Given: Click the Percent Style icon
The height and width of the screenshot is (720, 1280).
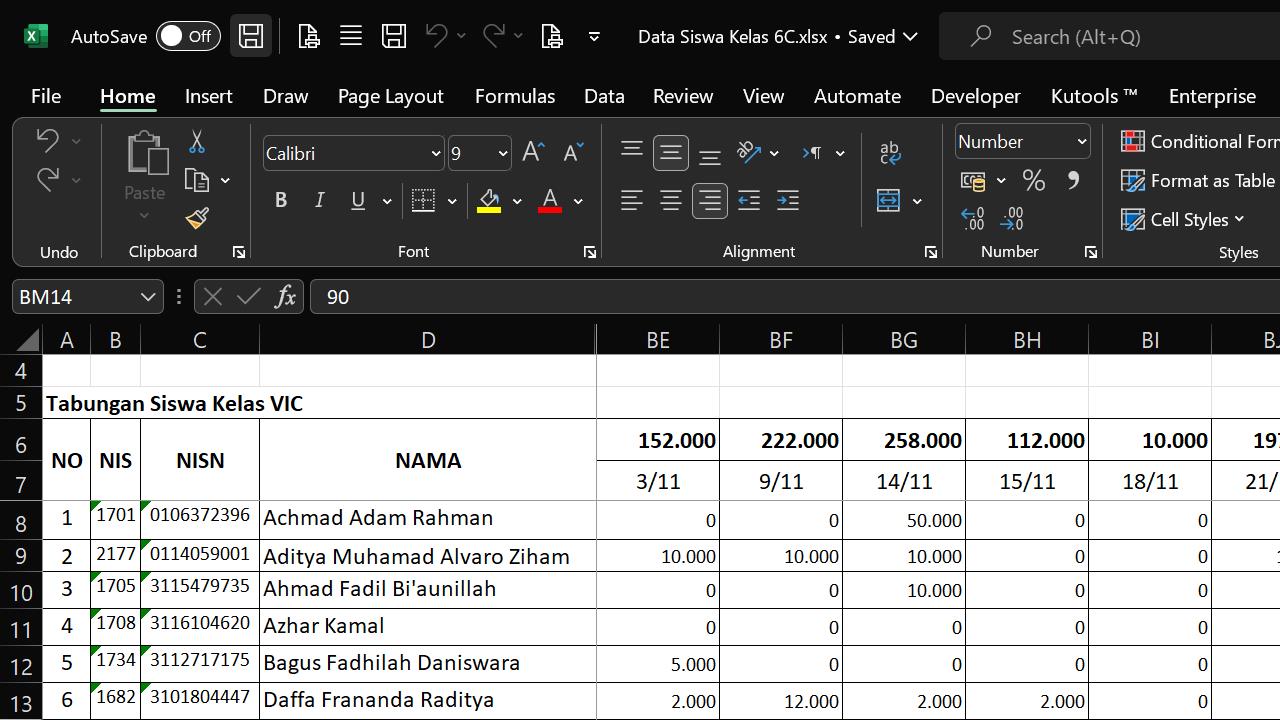Looking at the screenshot, I should click(1033, 181).
